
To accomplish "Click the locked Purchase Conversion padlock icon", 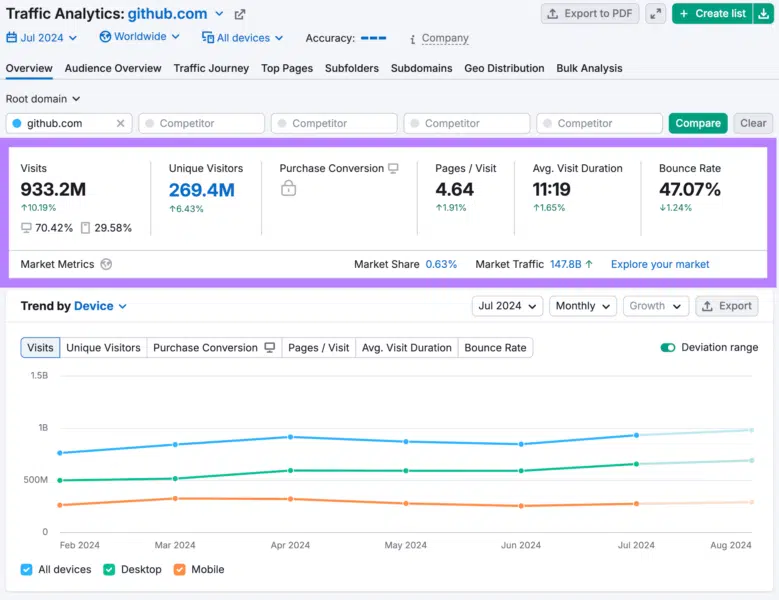I will pyautogui.click(x=289, y=188).
